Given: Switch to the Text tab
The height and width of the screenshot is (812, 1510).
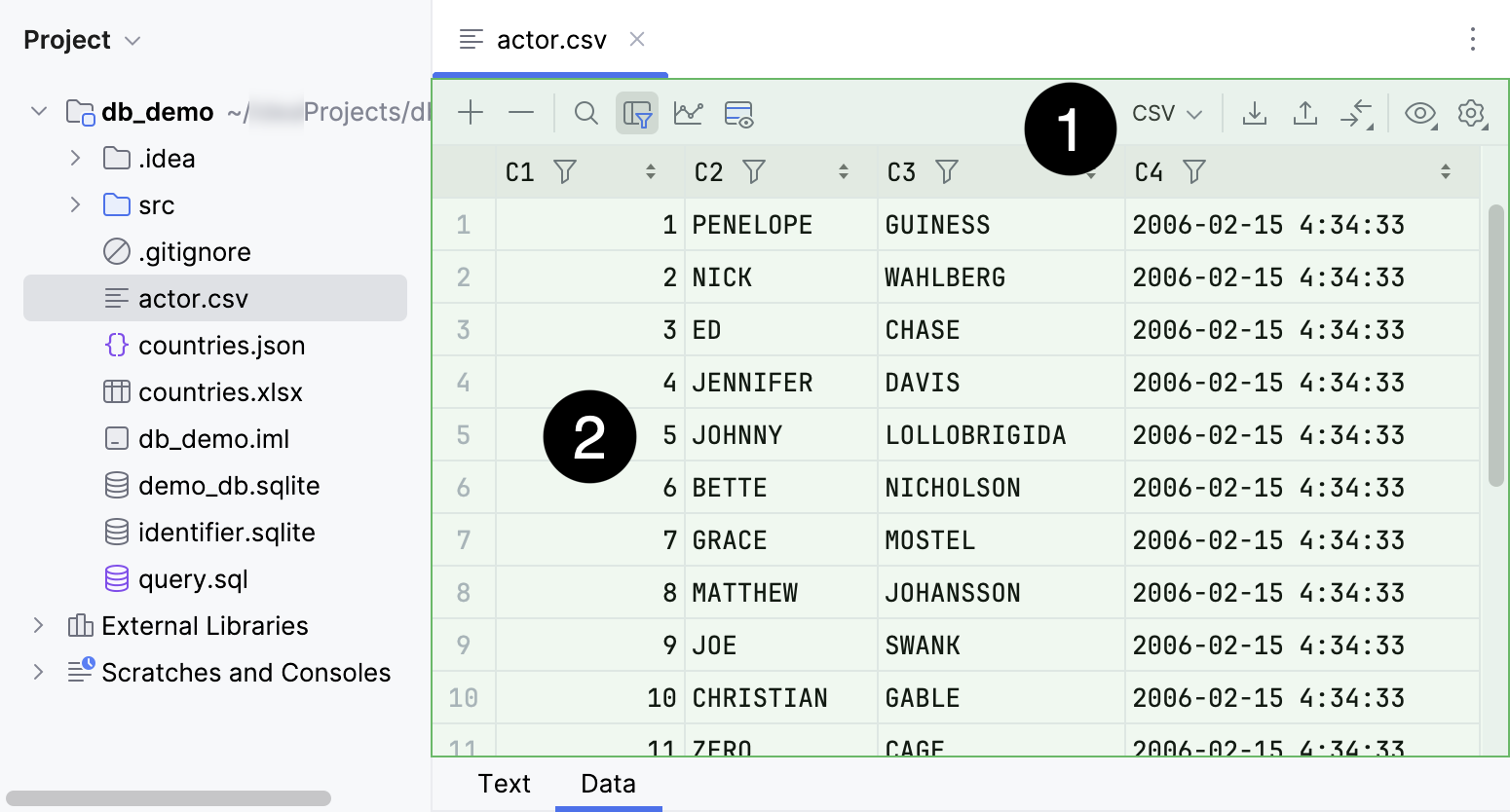Looking at the screenshot, I should (x=504, y=783).
